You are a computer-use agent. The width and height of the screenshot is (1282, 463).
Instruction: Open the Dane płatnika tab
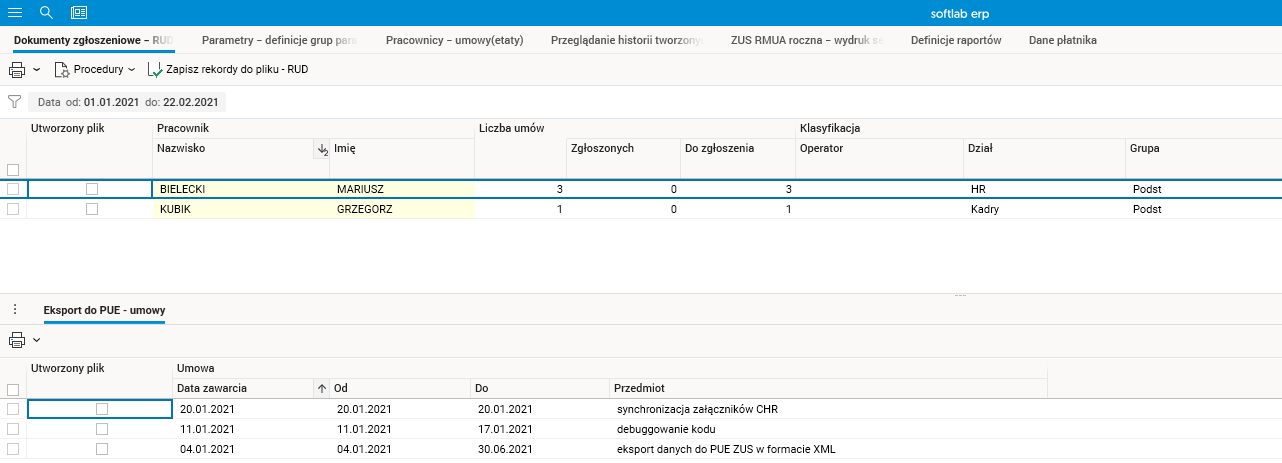click(x=1062, y=41)
